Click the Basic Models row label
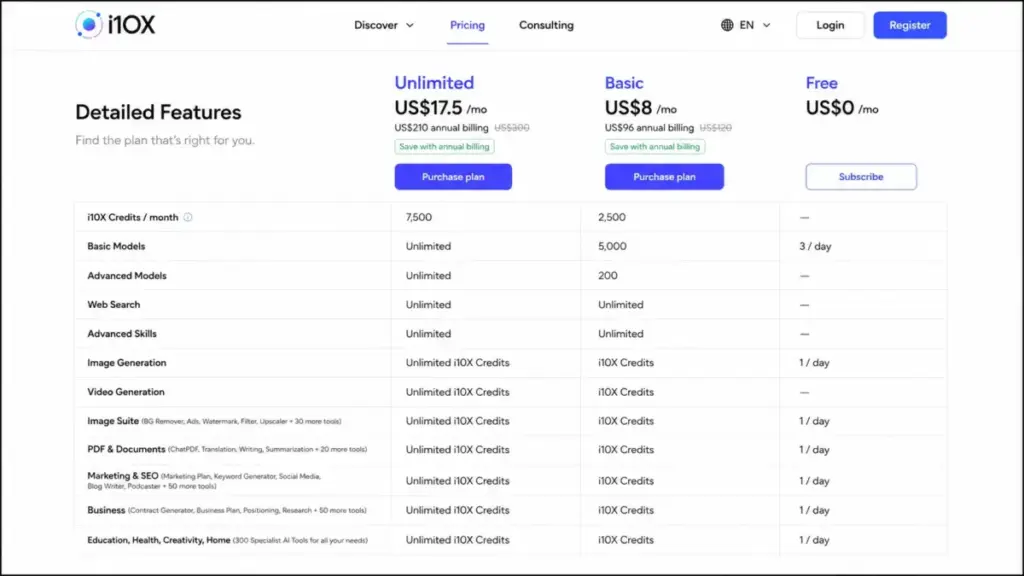1024x576 pixels. click(x=116, y=246)
